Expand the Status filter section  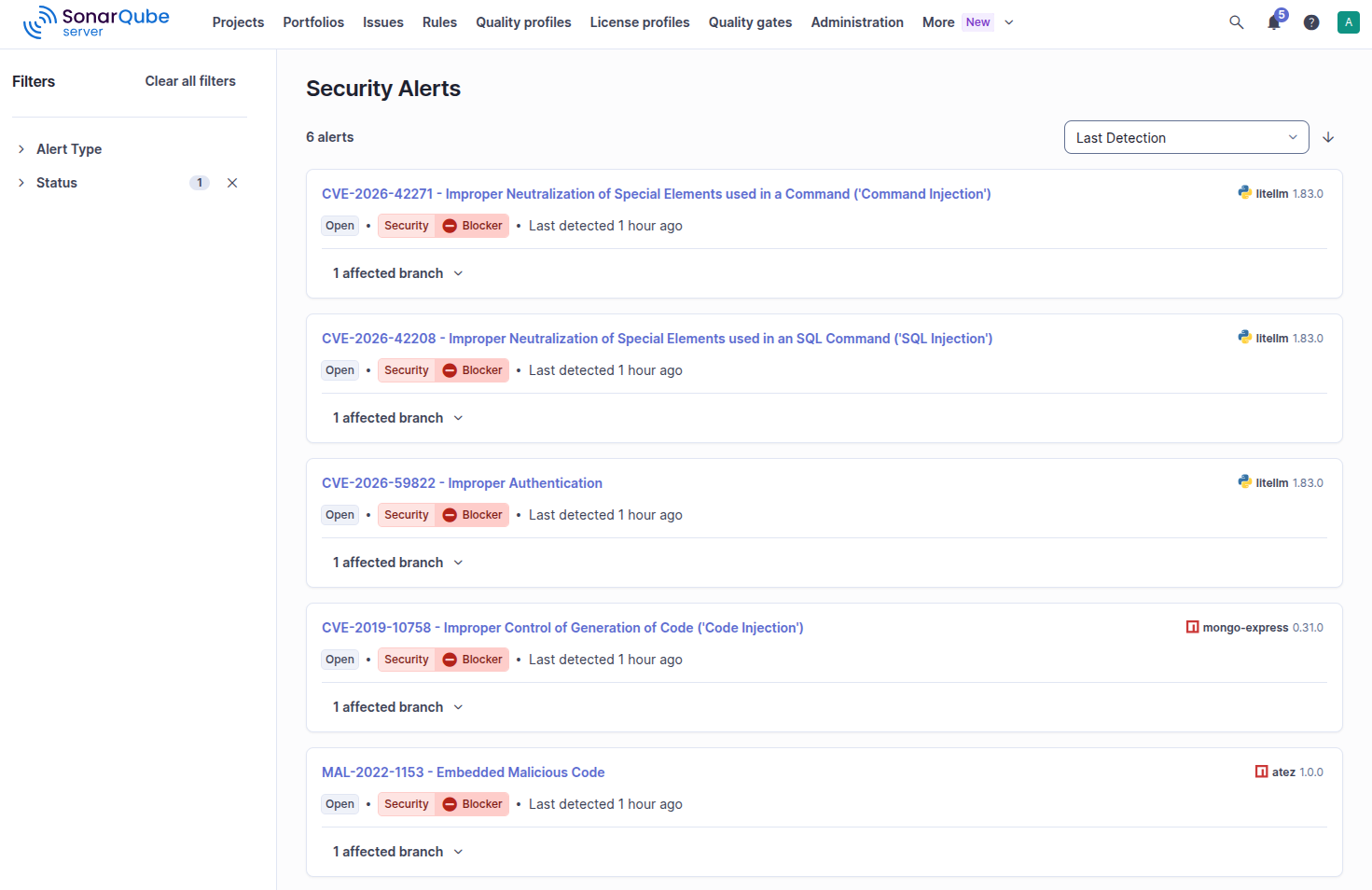[x=48, y=183]
